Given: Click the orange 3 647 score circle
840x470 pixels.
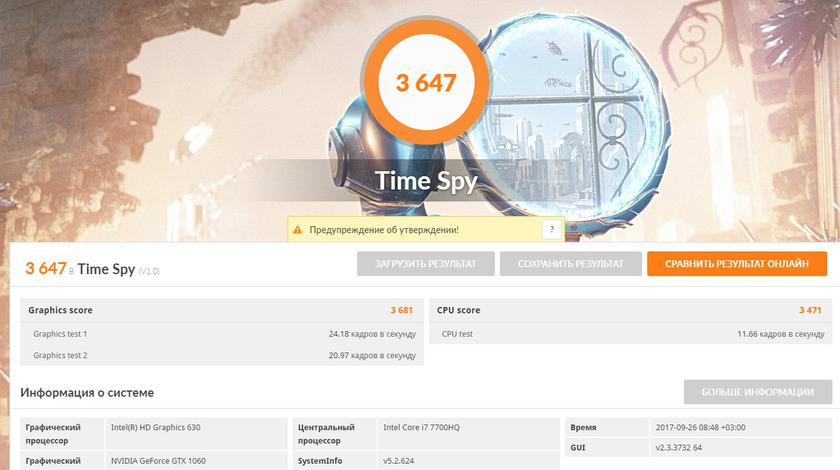Looking at the screenshot, I should tap(426, 83).
